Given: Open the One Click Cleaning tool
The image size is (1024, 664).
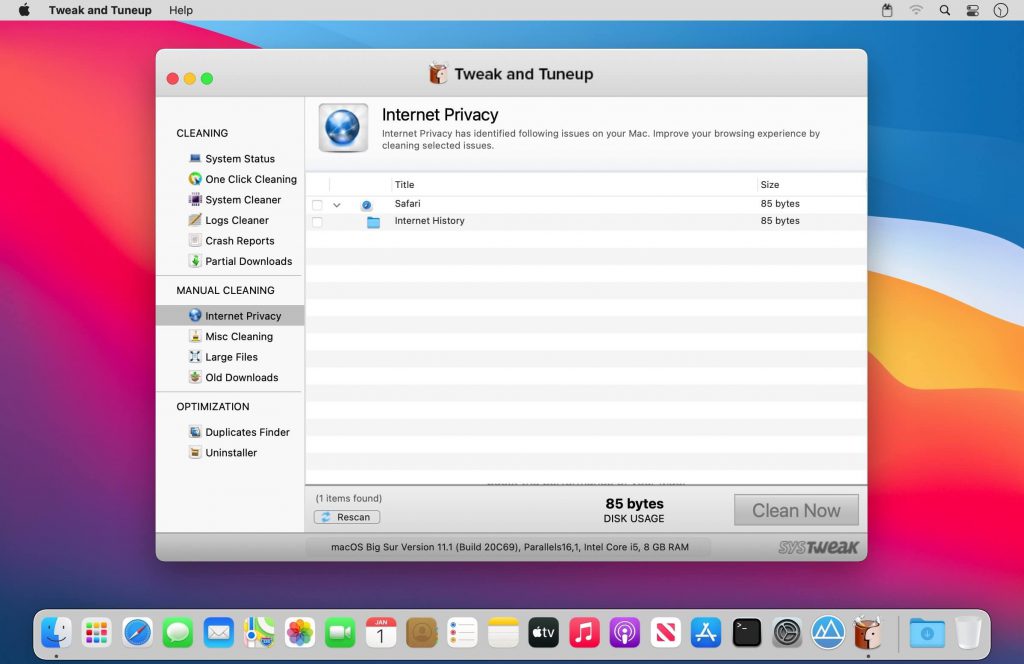Looking at the screenshot, I should click(x=250, y=179).
